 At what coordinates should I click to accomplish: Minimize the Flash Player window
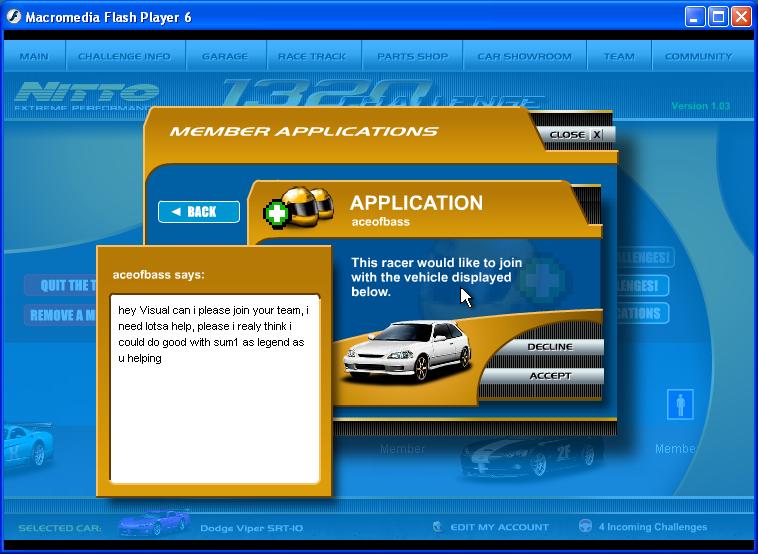pyautogui.click(x=695, y=17)
